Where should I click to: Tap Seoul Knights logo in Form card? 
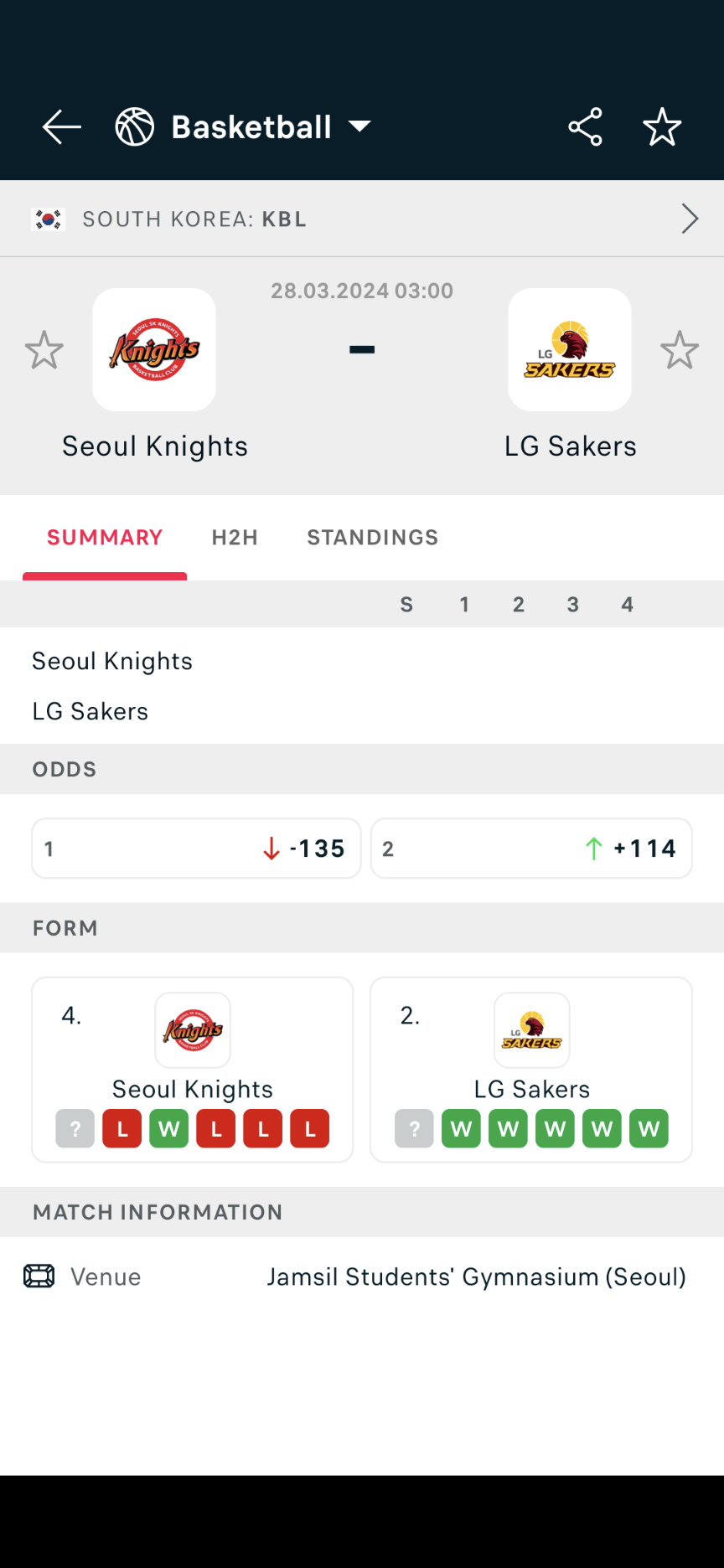(x=193, y=1030)
